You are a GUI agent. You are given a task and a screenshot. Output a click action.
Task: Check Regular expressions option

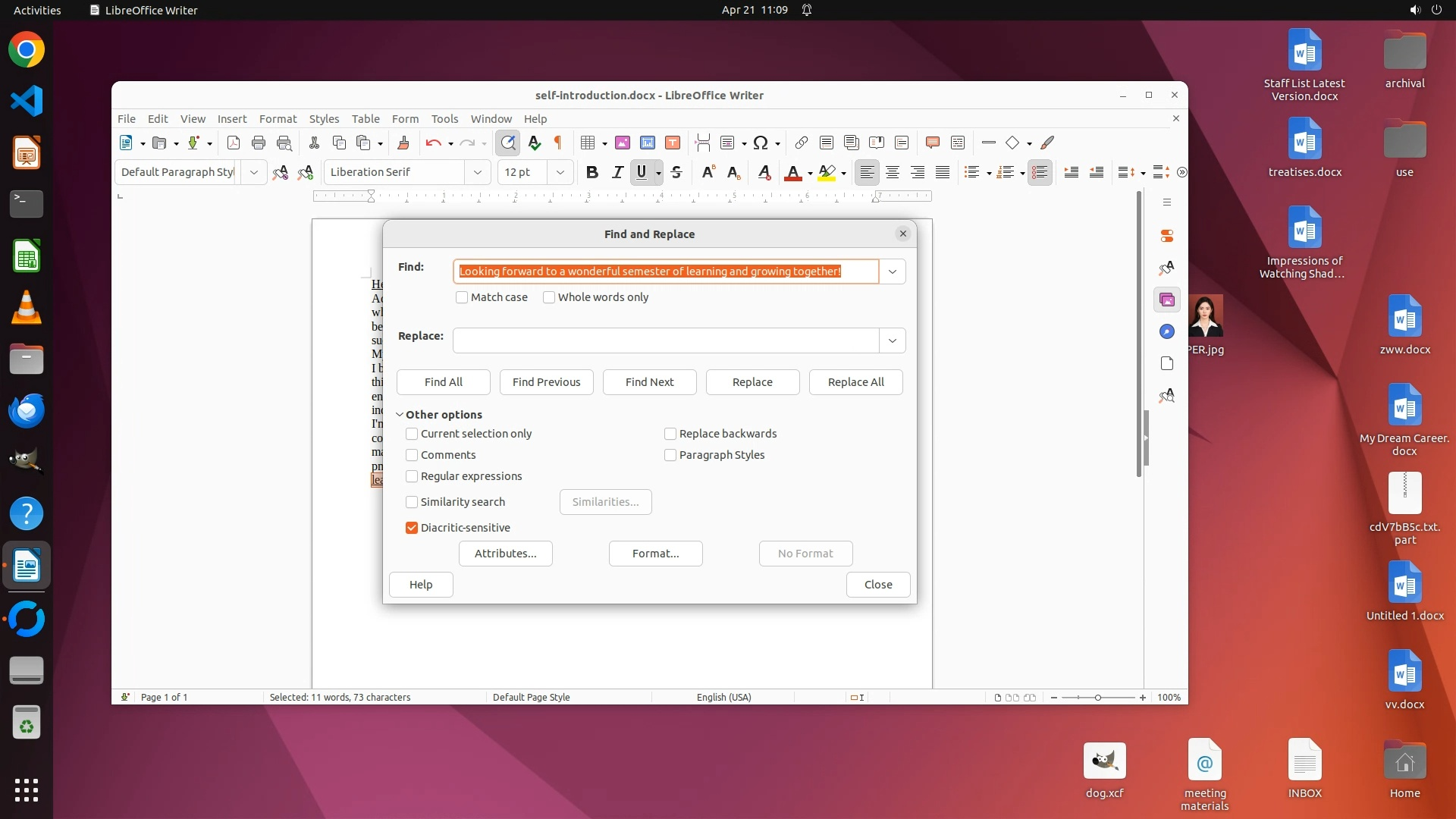click(x=412, y=476)
